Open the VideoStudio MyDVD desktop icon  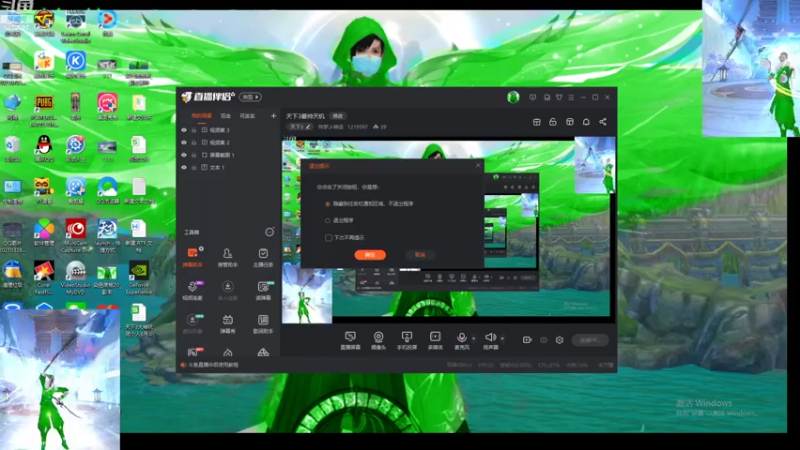76,278
